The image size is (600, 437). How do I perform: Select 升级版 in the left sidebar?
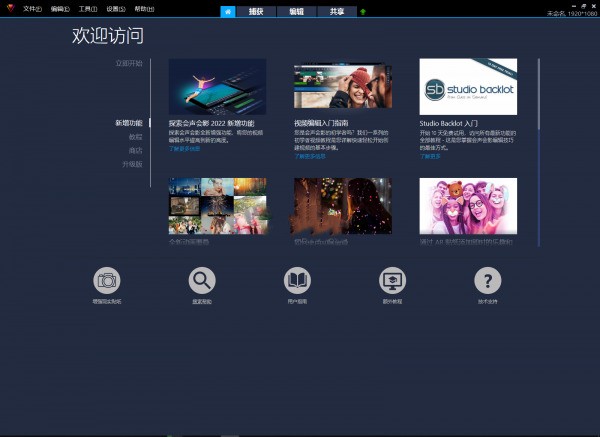click(x=132, y=164)
